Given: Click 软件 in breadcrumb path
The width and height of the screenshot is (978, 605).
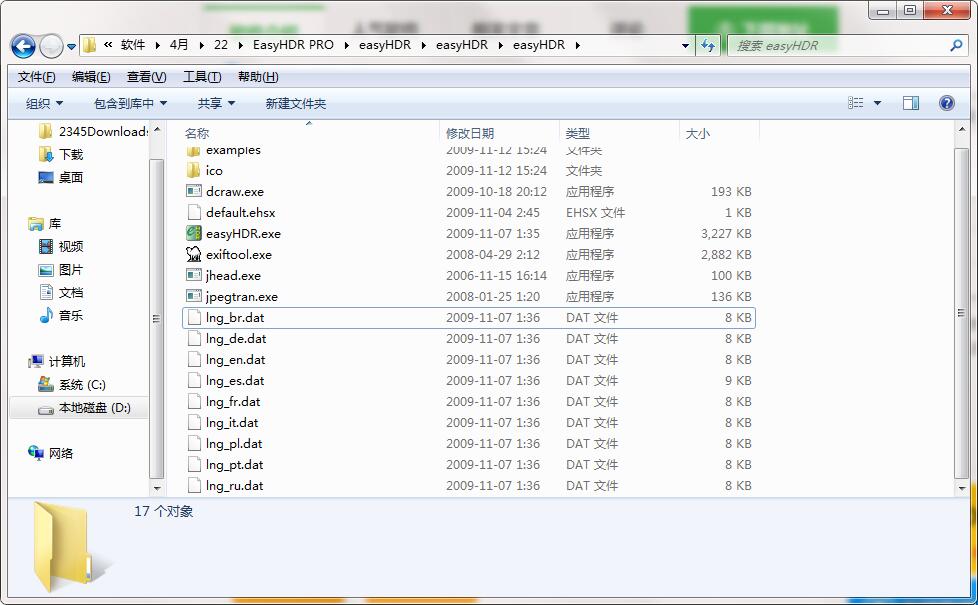Looking at the screenshot, I should coord(133,45).
